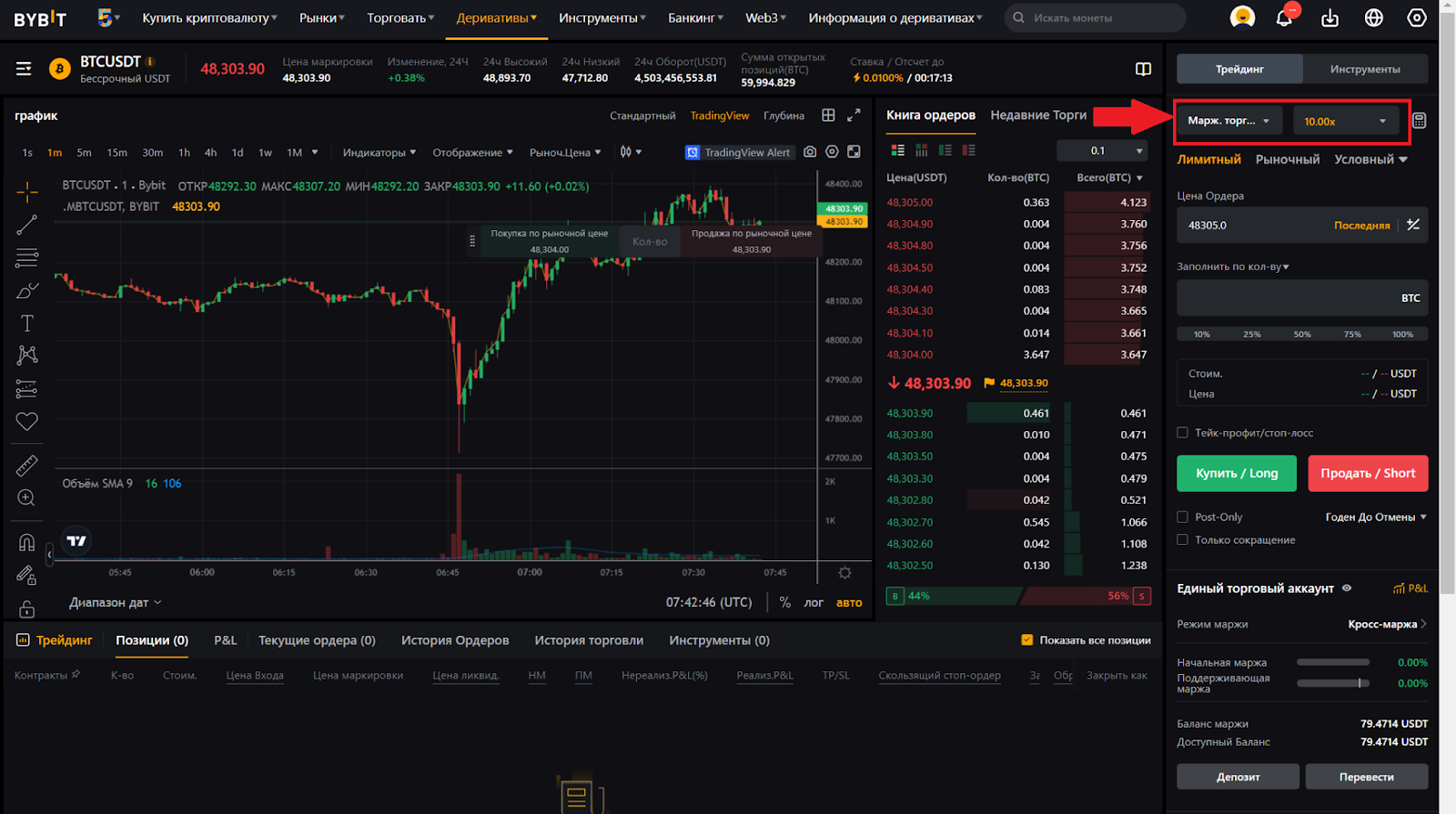
Task: Set quantity slider to 100%
Action: point(1402,334)
